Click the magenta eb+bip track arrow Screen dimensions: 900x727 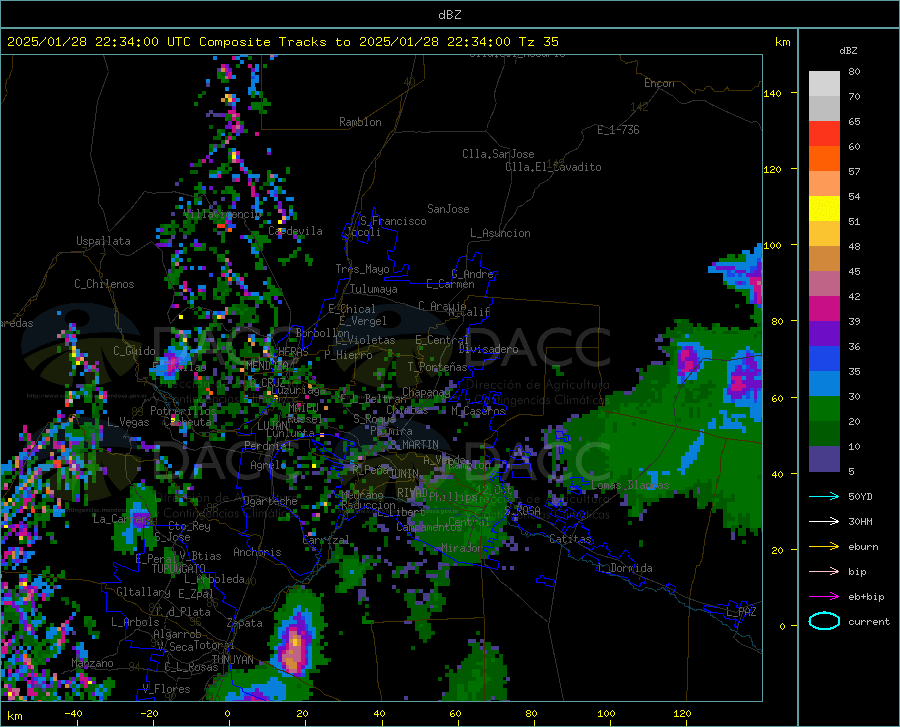(x=824, y=596)
